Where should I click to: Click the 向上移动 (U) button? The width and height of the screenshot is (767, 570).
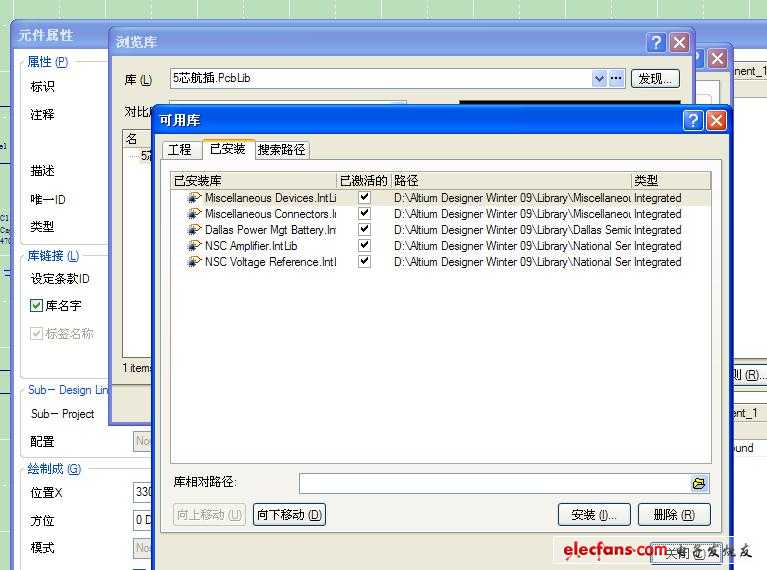209,515
